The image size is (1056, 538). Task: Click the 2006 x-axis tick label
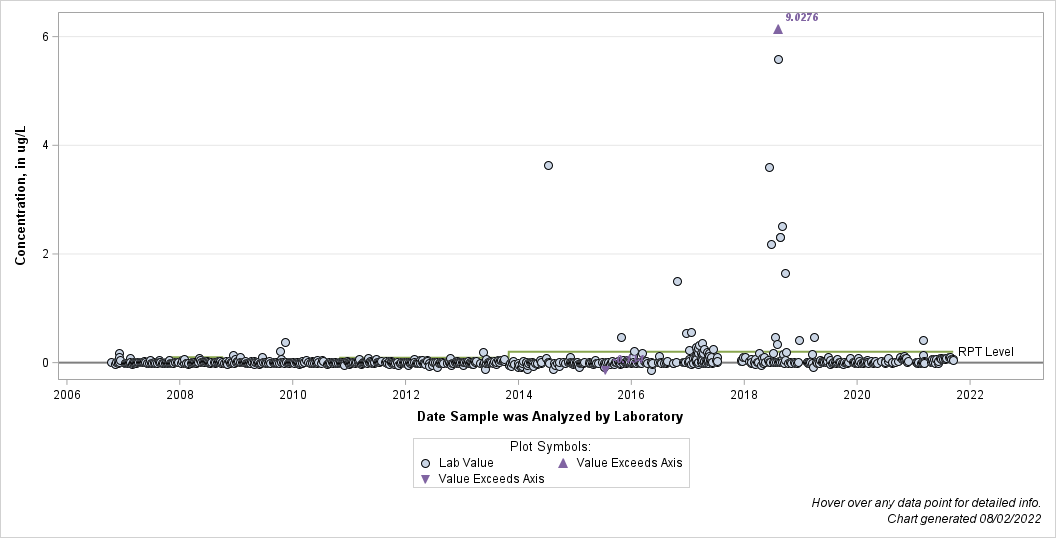coord(67,395)
